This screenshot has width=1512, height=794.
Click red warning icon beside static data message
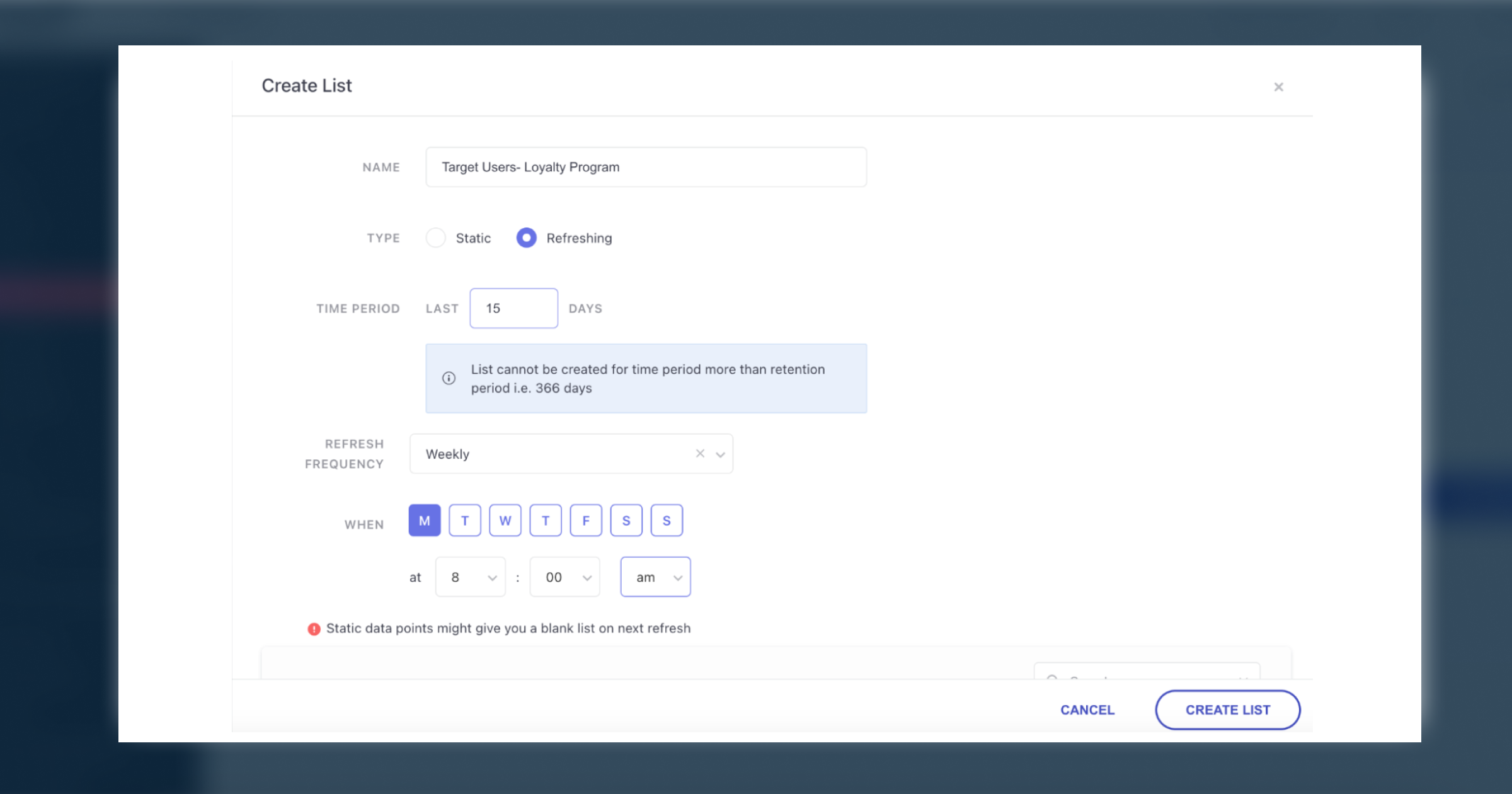pos(314,629)
